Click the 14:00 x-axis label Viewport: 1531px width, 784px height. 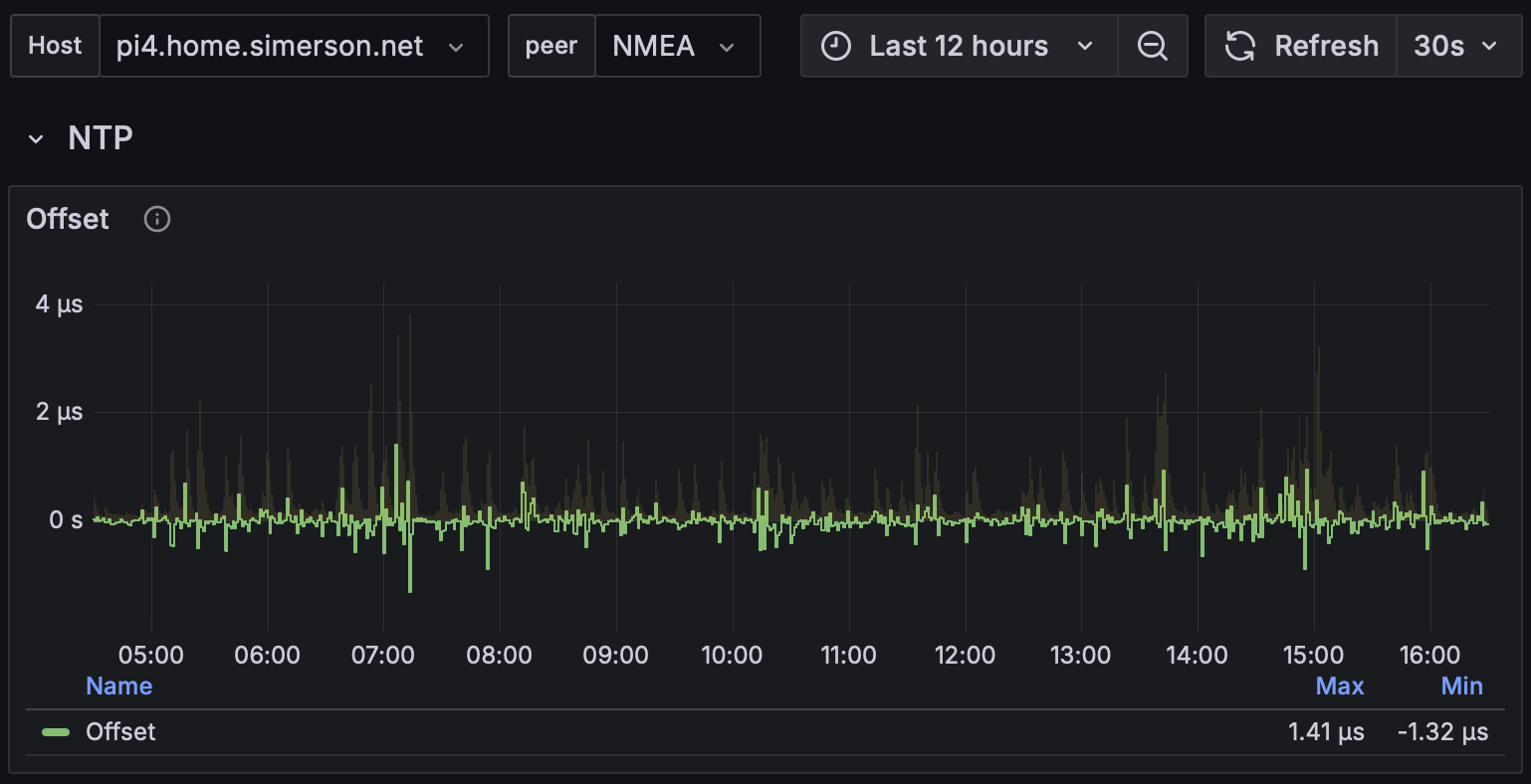click(1197, 656)
